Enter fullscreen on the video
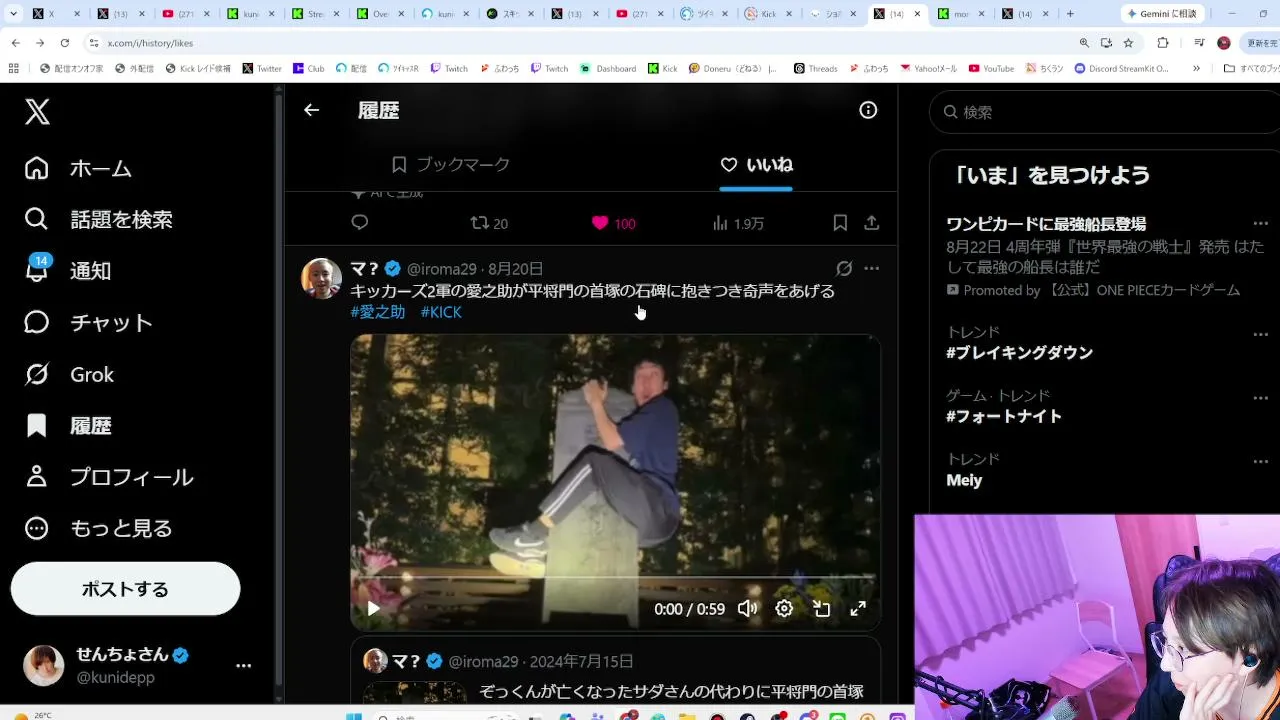1280x720 pixels. click(x=858, y=608)
